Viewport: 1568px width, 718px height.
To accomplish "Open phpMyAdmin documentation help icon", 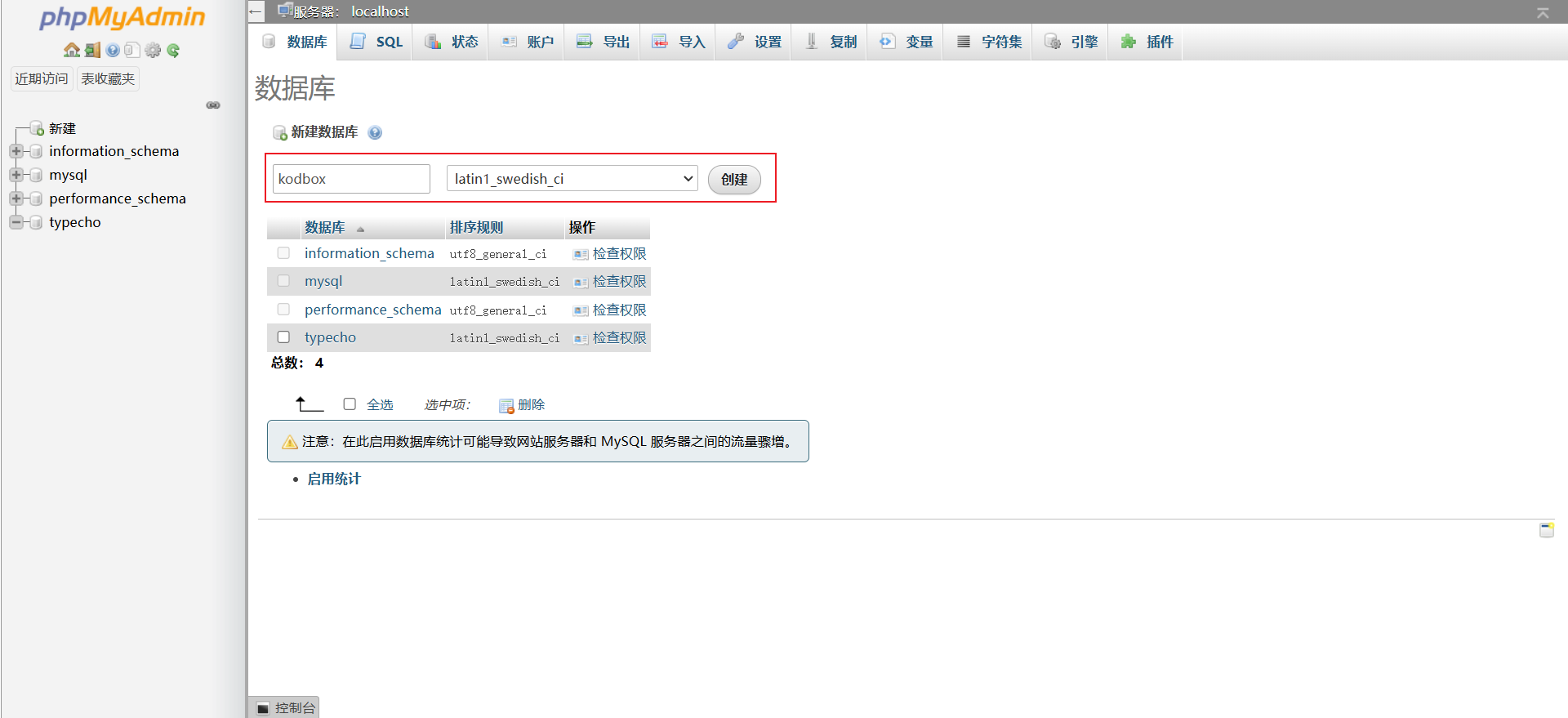I will pos(113,51).
